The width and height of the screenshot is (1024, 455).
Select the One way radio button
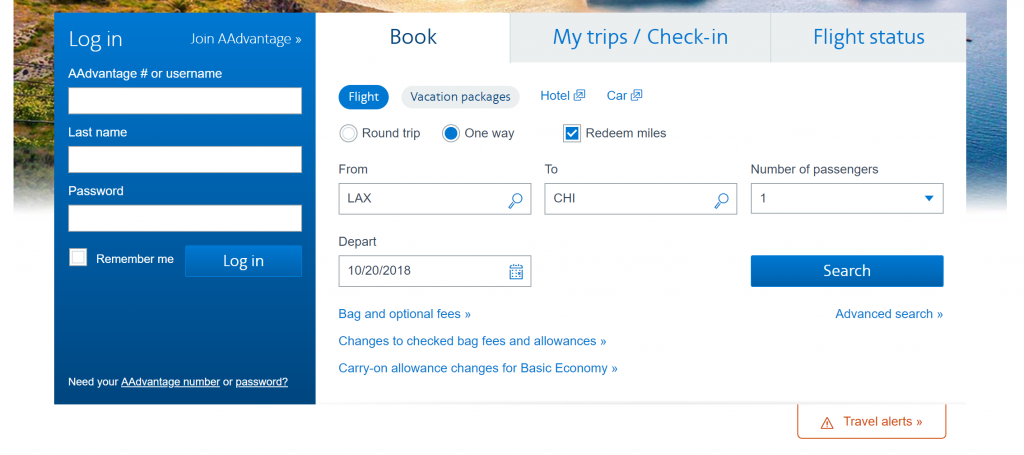pyautogui.click(x=451, y=134)
